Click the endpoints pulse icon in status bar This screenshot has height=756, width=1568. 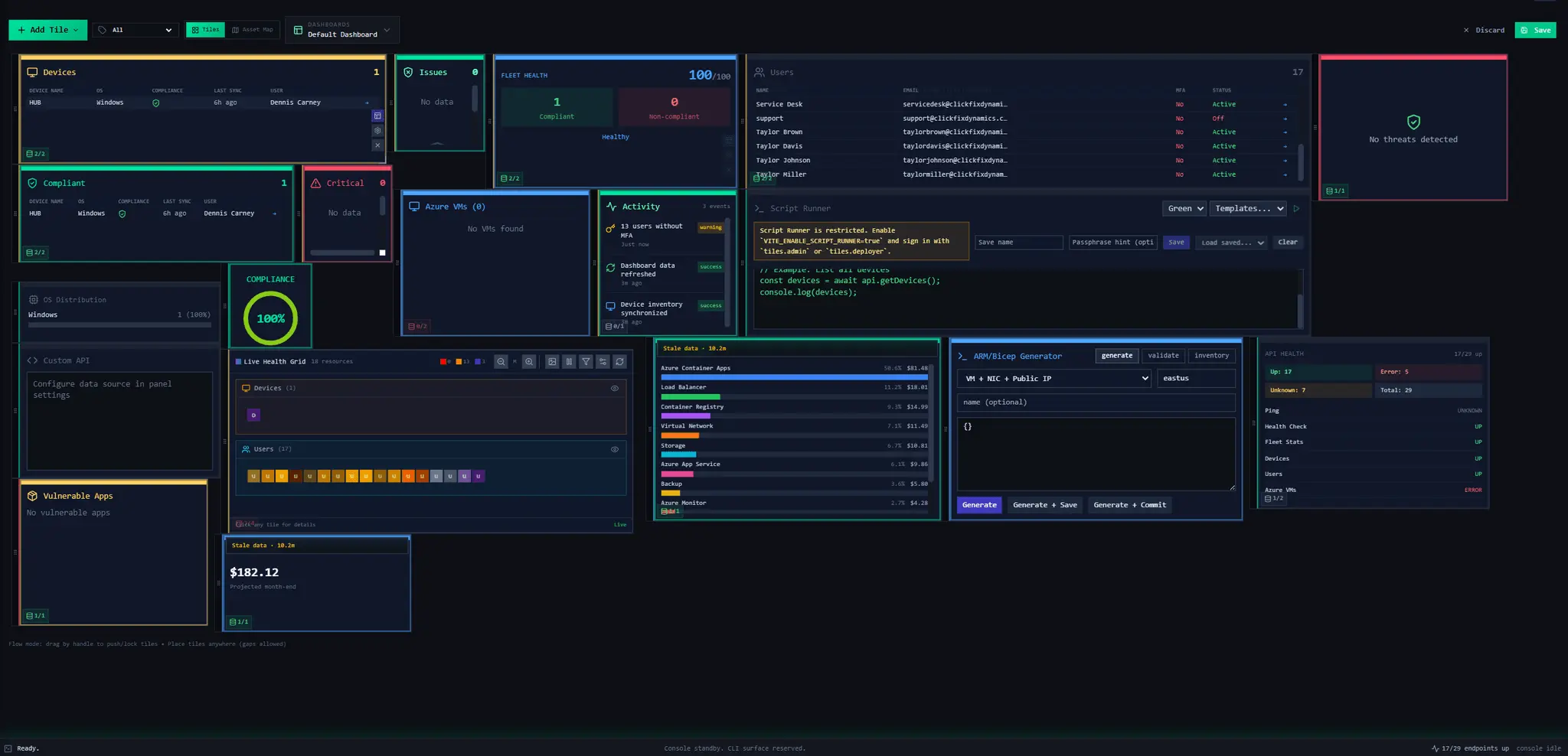point(1435,748)
